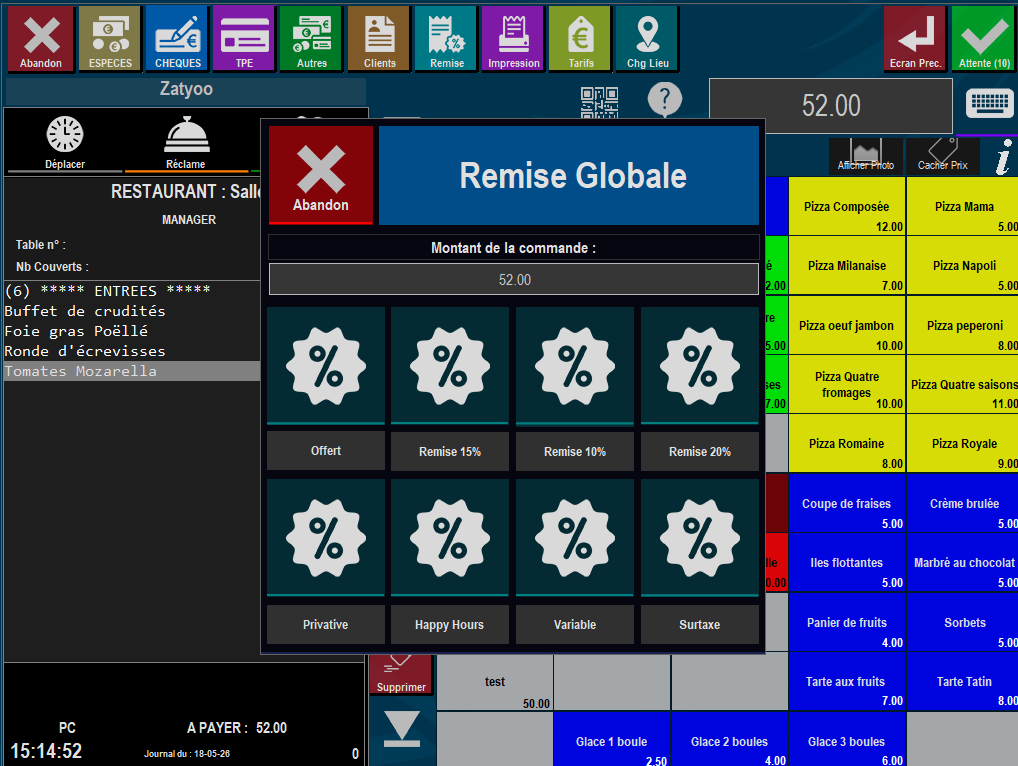
Task: Choose the Happy Hours label button
Action: pos(450,624)
